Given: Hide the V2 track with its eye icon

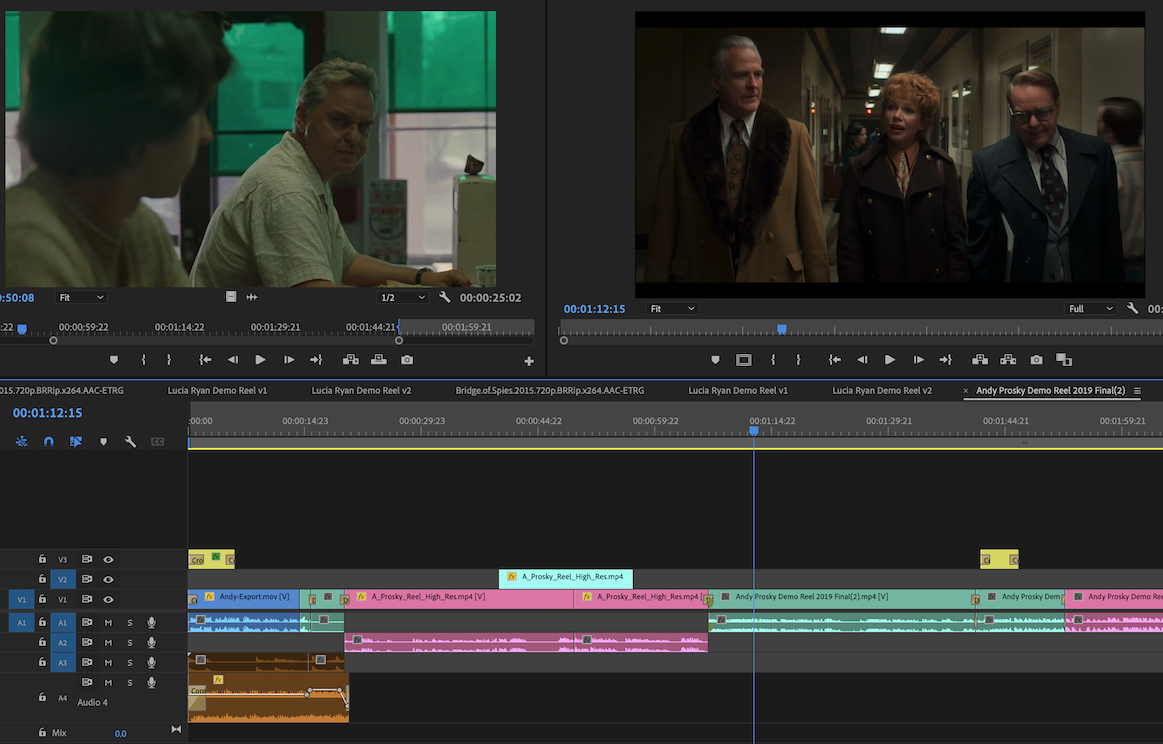Looking at the screenshot, I should click(107, 579).
